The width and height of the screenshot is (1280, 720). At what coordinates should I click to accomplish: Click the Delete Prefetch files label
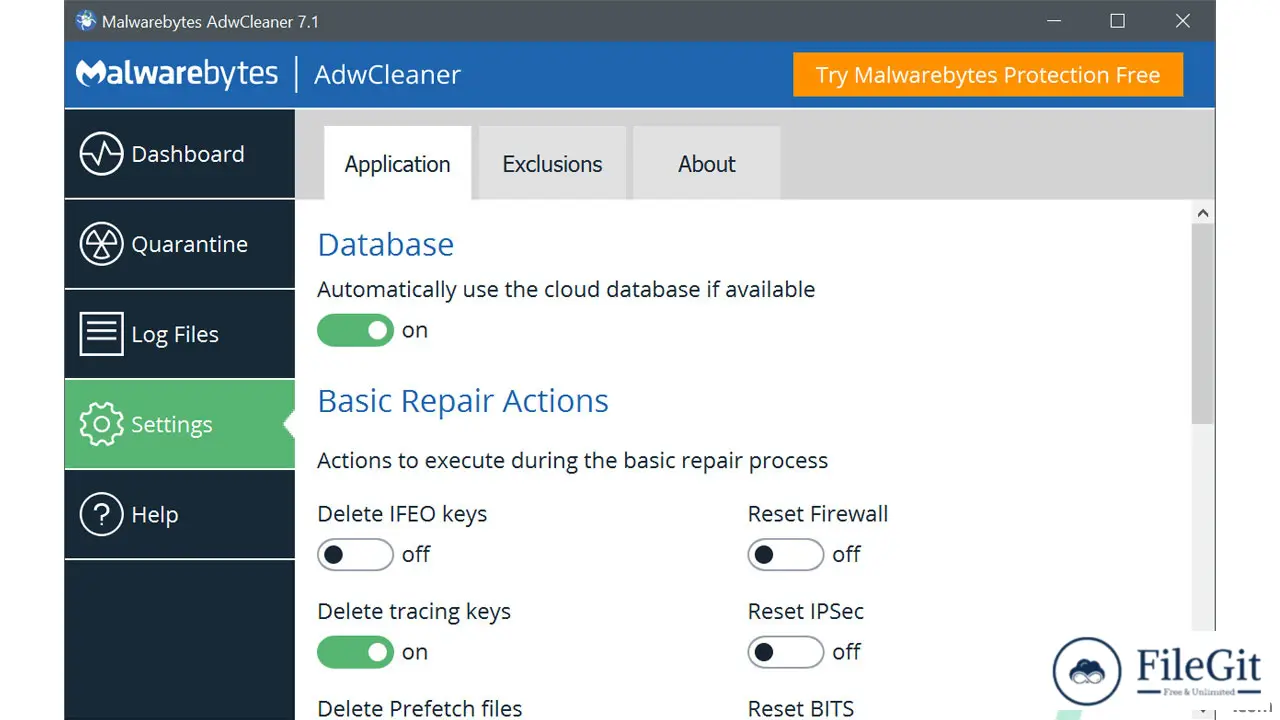[x=420, y=709]
